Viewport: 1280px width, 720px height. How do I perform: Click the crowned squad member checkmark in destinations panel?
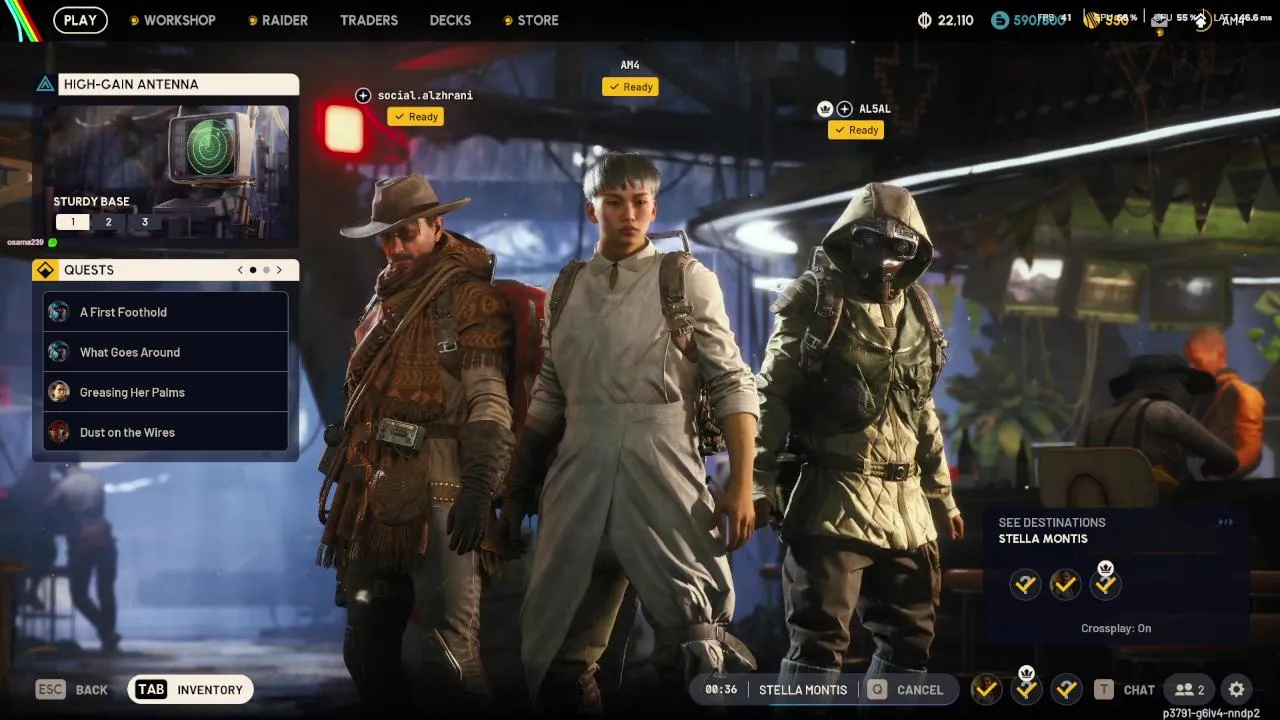tap(1105, 584)
